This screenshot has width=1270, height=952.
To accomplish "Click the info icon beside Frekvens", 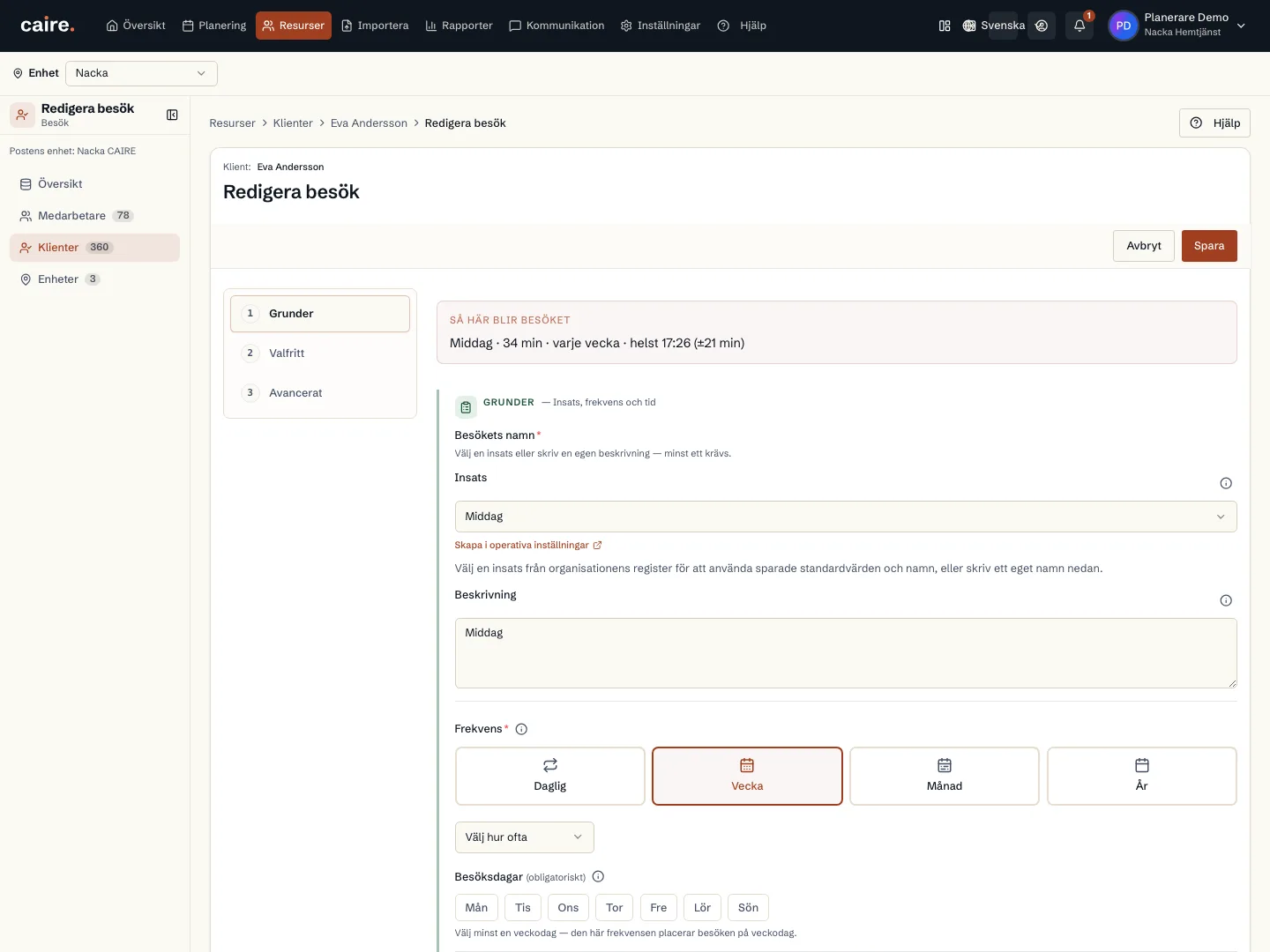I will (x=521, y=729).
